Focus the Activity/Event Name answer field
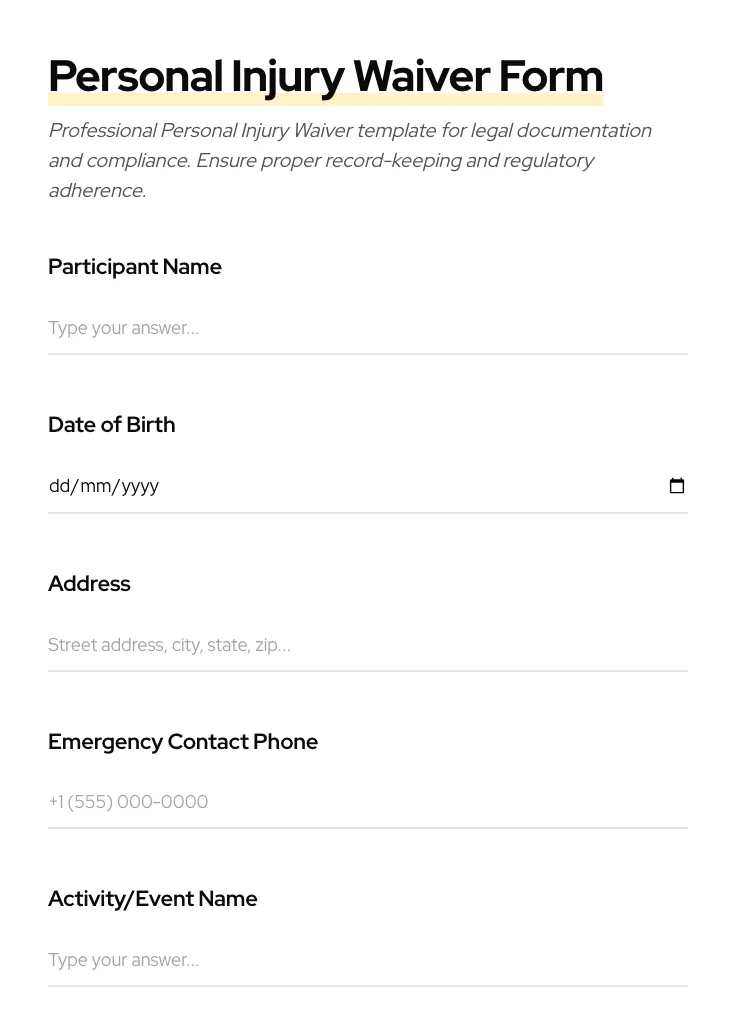This screenshot has height=1024, width=736. [x=367, y=960]
